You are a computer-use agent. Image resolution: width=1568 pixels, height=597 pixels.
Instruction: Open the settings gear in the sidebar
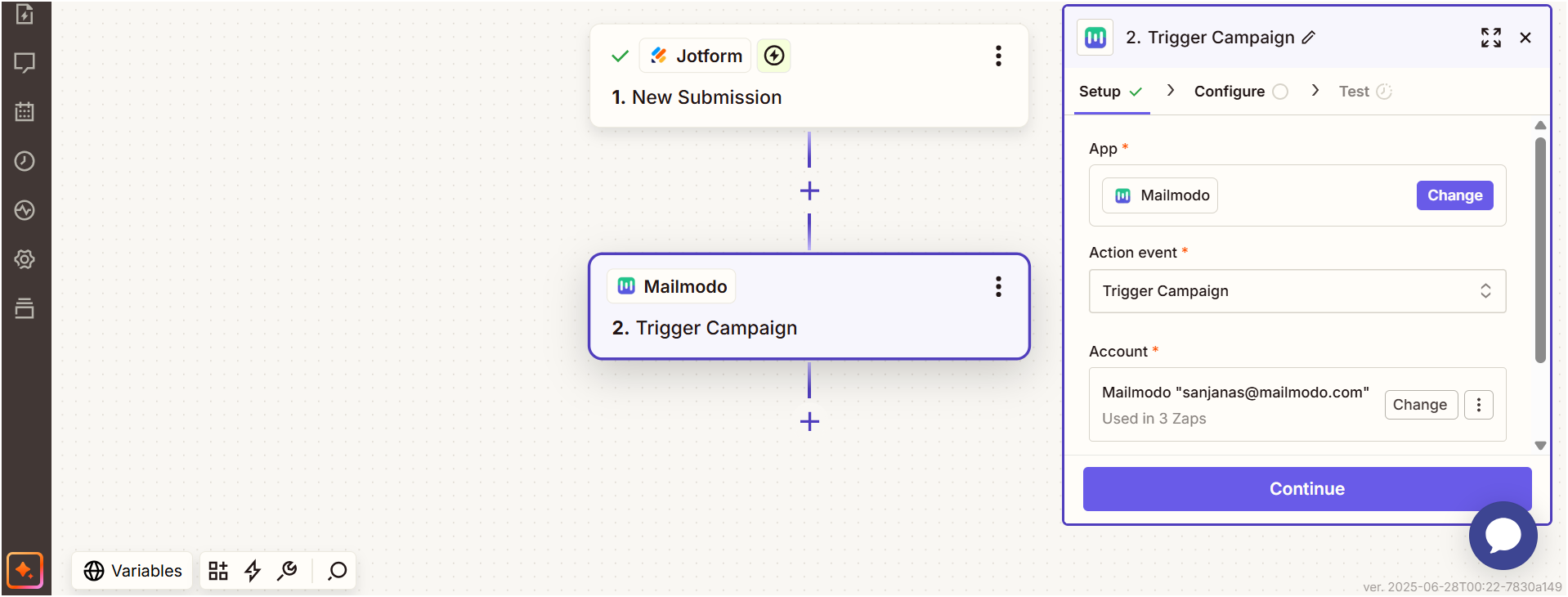[25, 259]
